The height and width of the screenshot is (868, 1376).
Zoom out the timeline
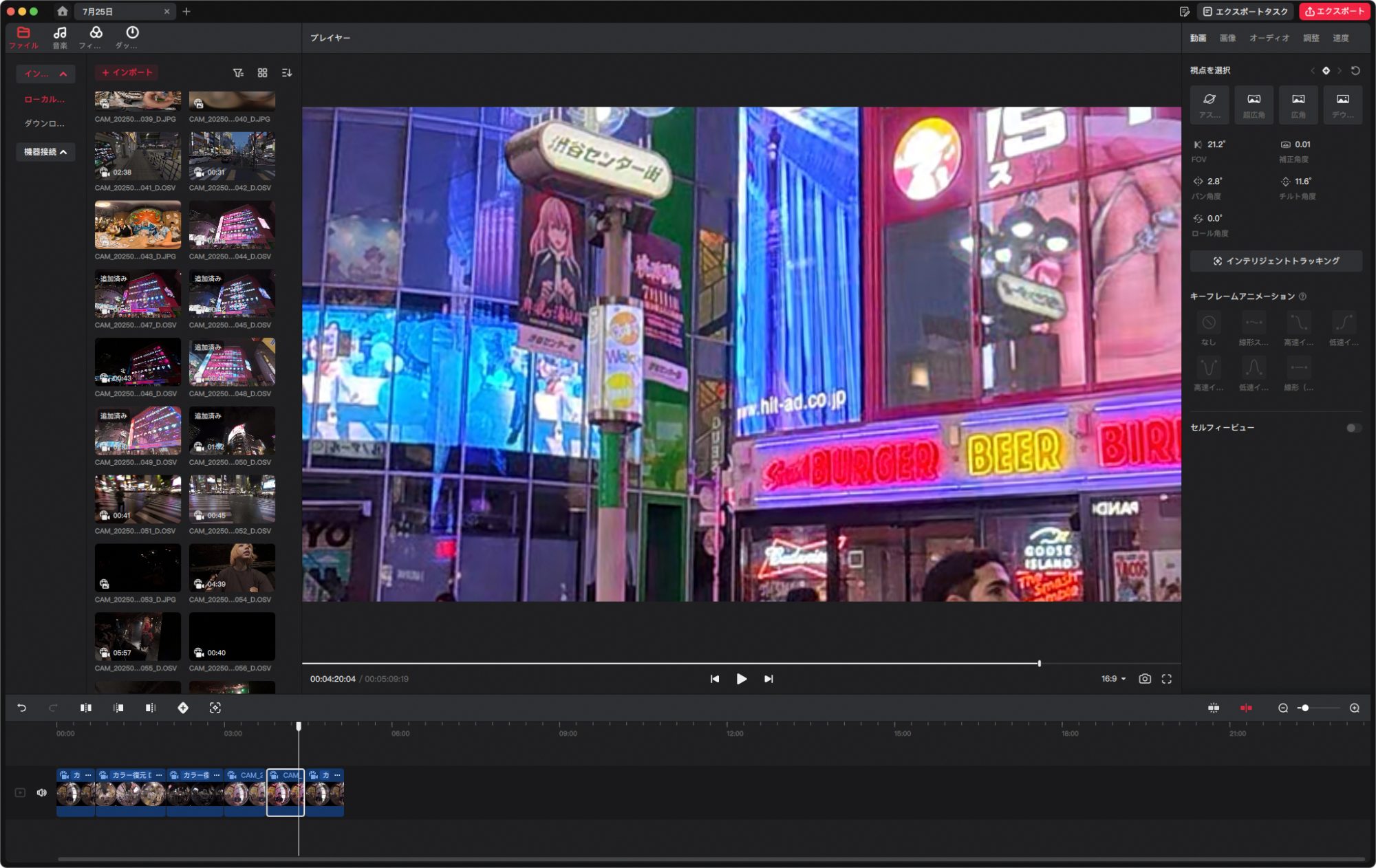pos(1282,708)
